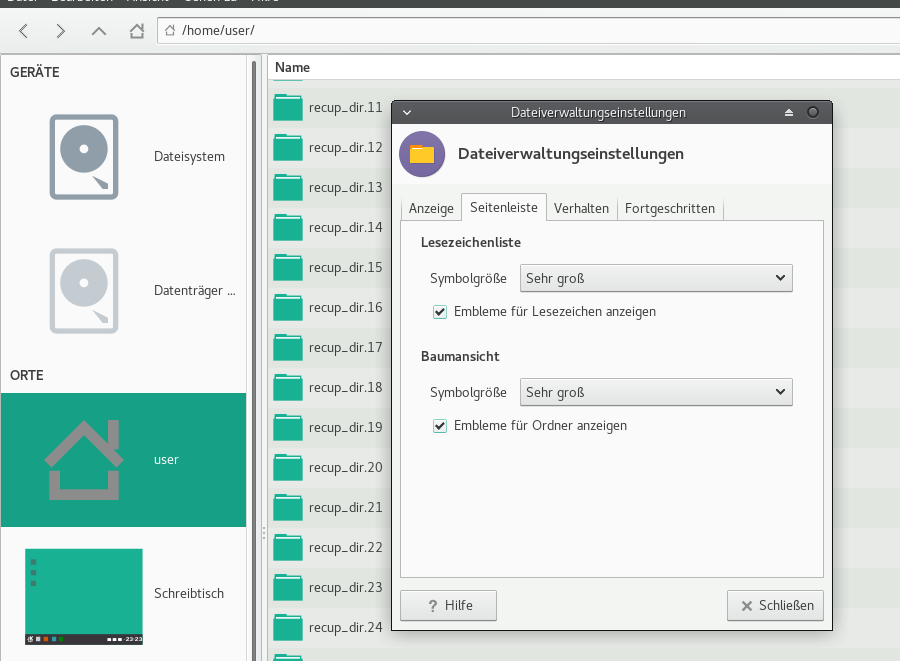Screen dimensions: 900x661
Task: Click the /home/user/ path field
Action: pos(530,31)
